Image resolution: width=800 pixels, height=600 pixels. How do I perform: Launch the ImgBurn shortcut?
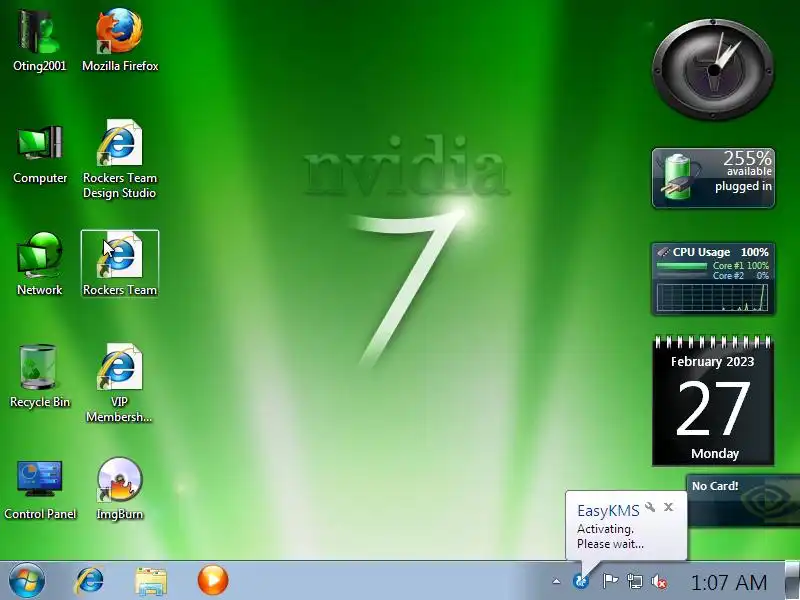[120, 489]
